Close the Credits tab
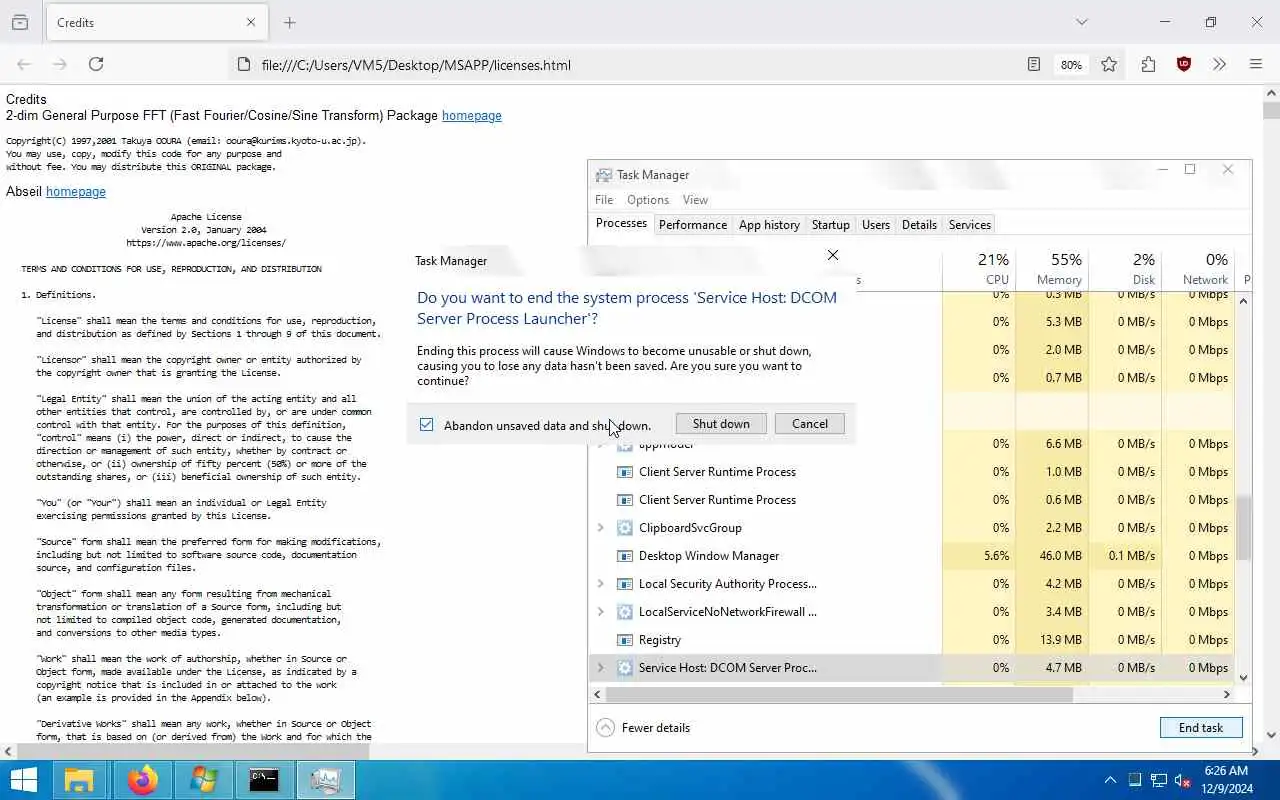 (x=251, y=22)
